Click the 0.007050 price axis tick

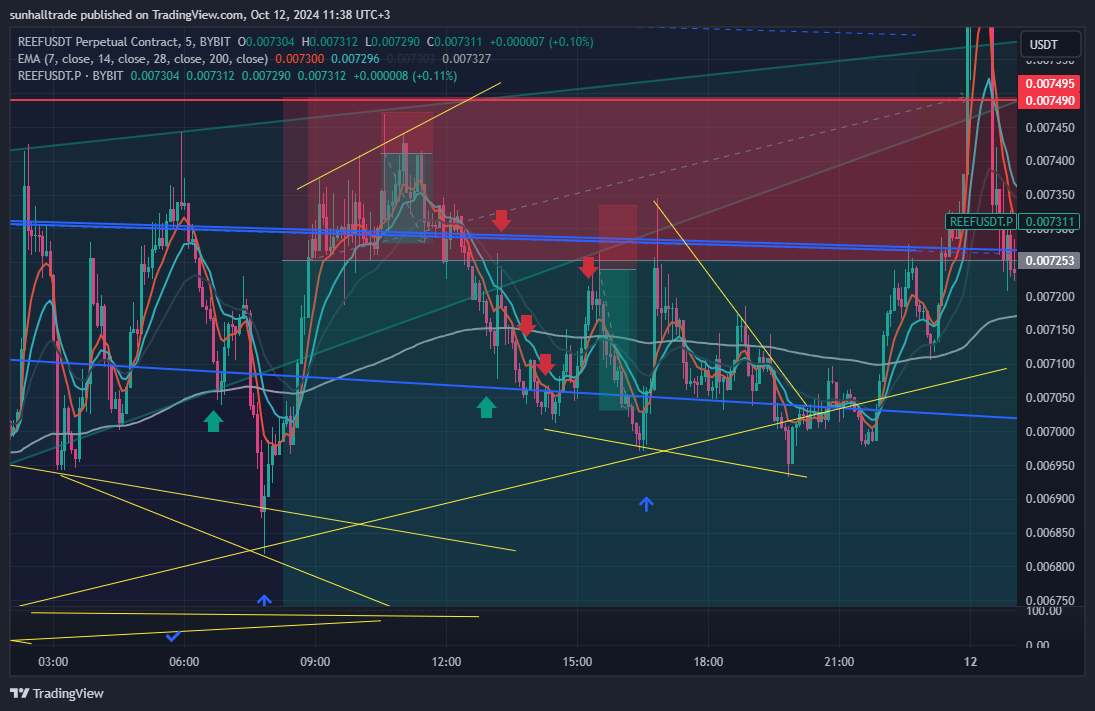(1050, 397)
